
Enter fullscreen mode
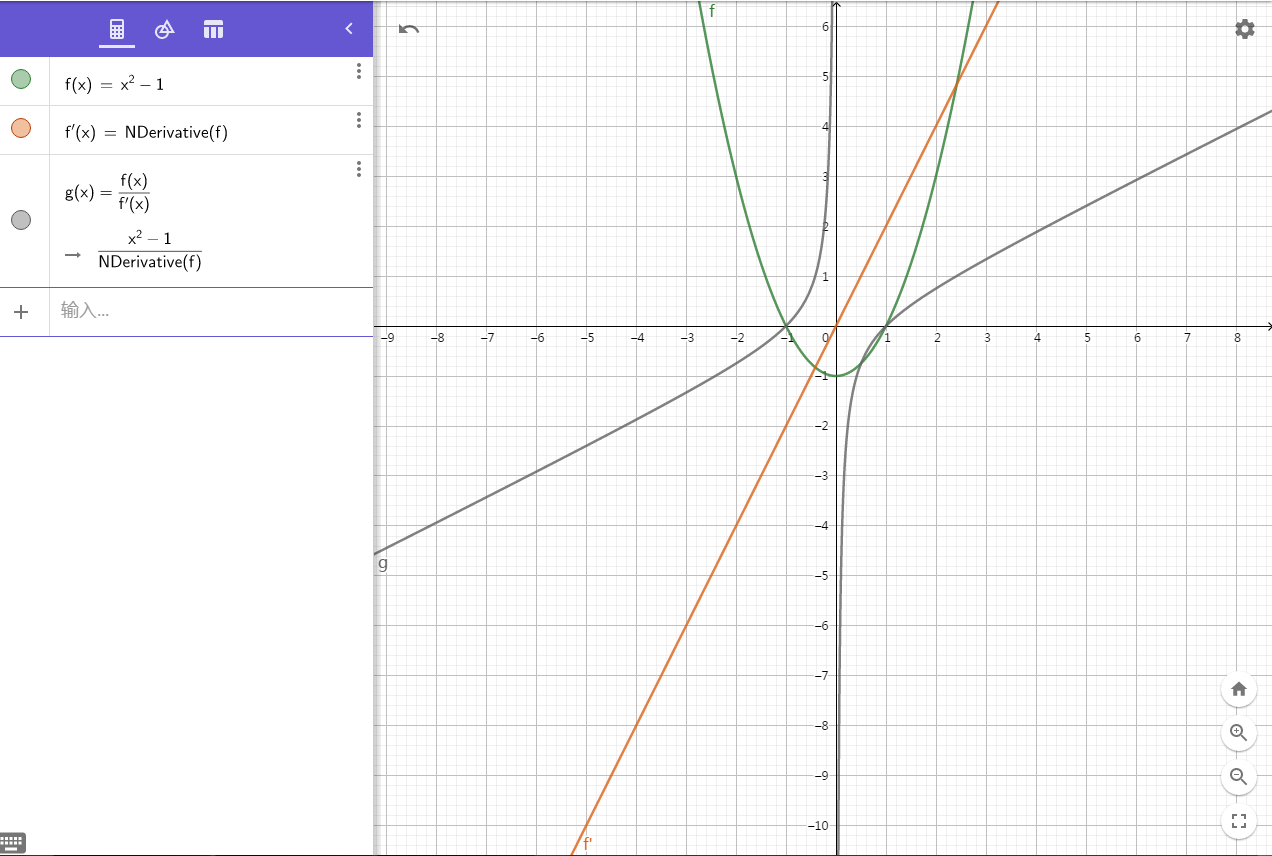(1239, 822)
